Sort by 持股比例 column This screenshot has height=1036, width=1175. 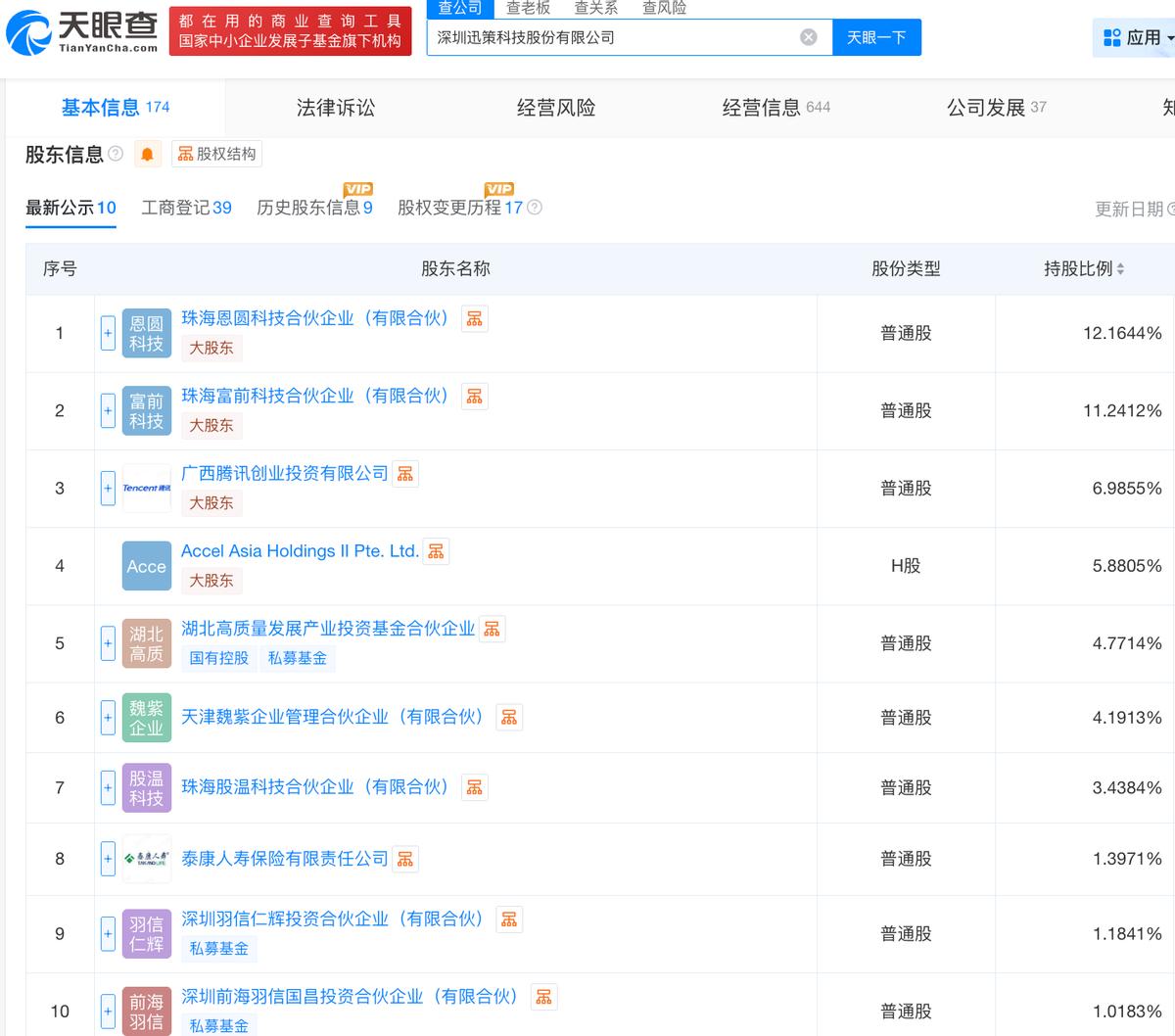click(x=1083, y=268)
